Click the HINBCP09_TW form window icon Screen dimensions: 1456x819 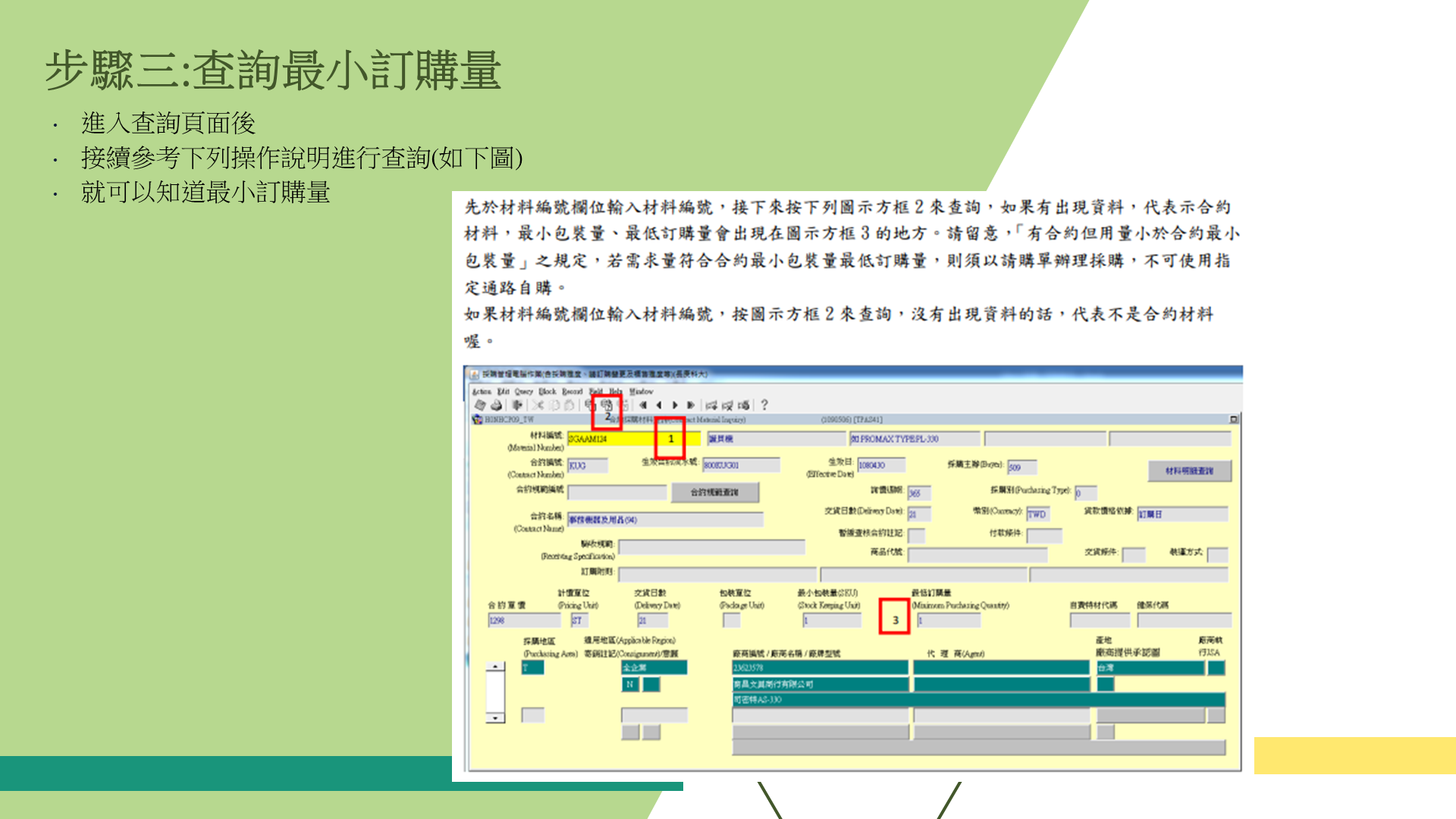pos(478,419)
